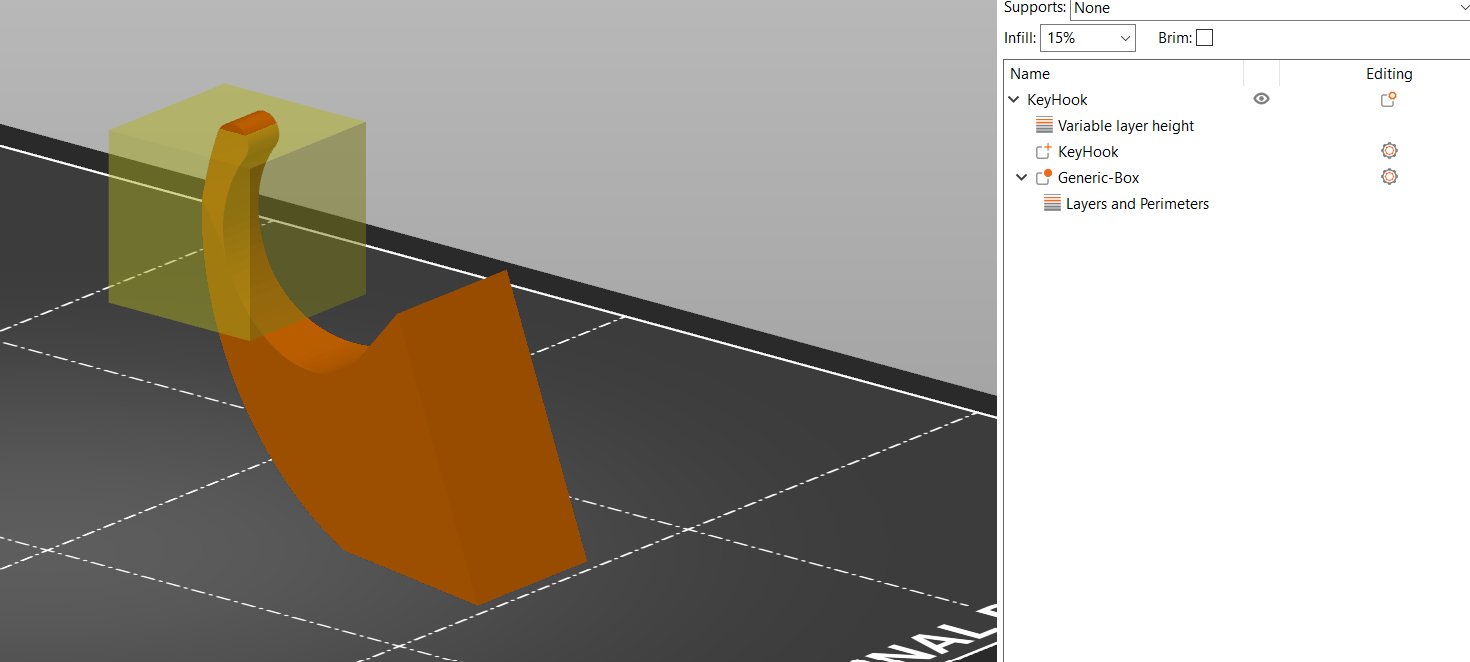Collapse the Generic-Box modifier entry
The height and width of the screenshot is (662, 1470).
[x=1021, y=178]
